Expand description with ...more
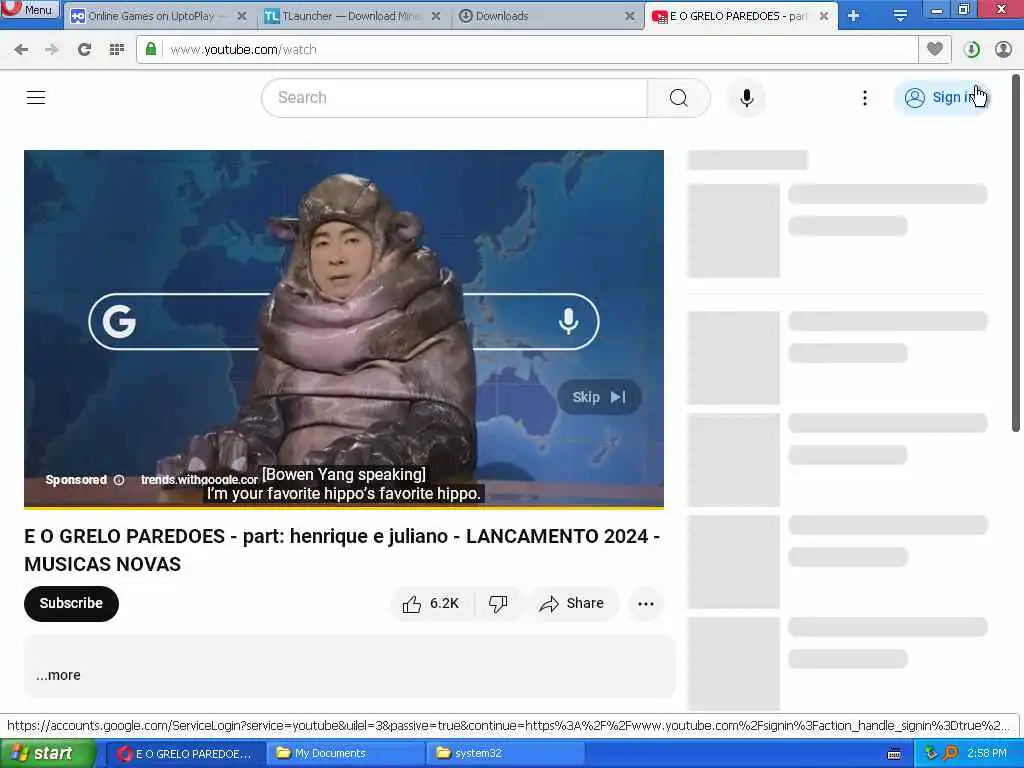1024x768 pixels. [x=58, y=675]
